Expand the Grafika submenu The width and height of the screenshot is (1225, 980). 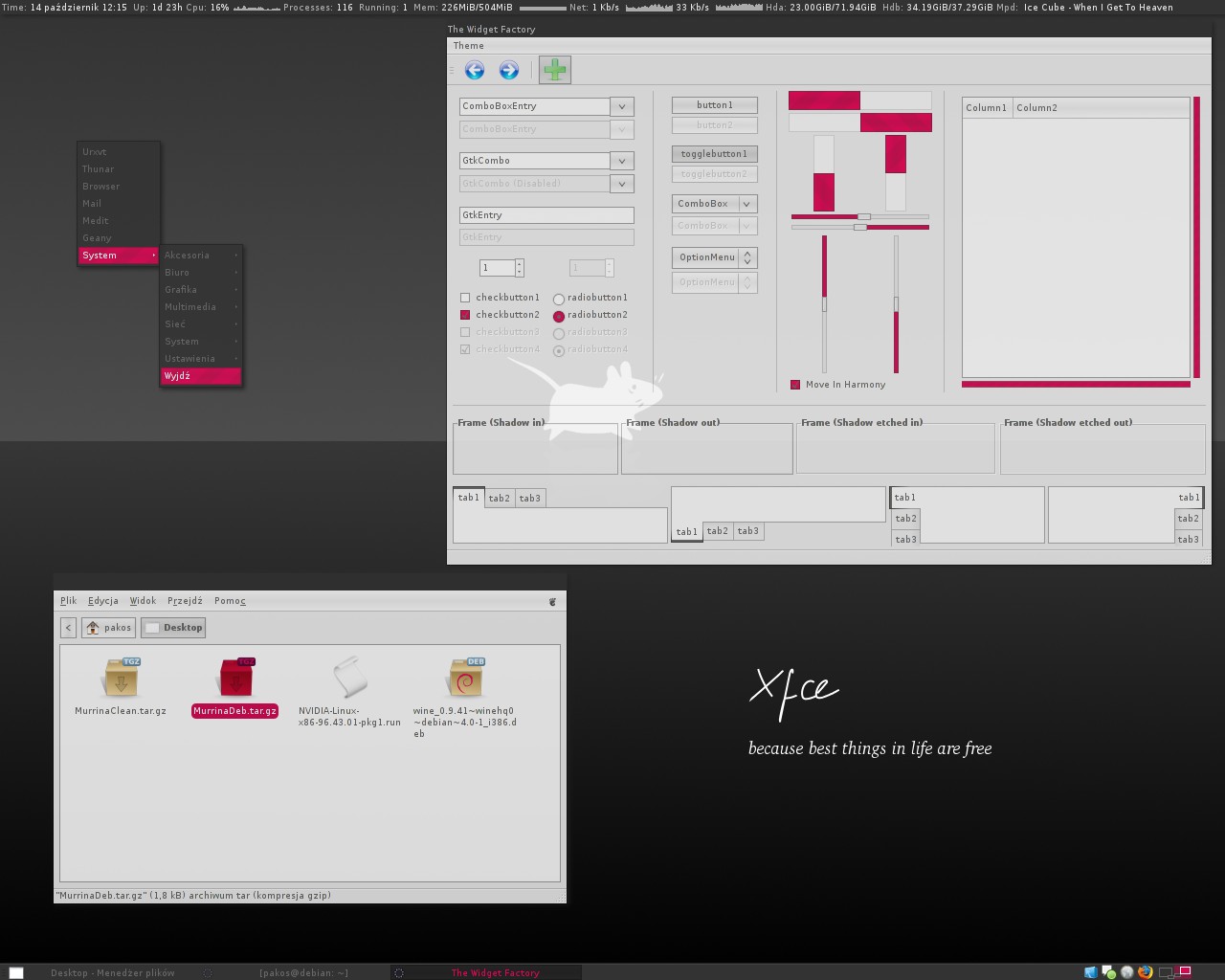[201, 290]
